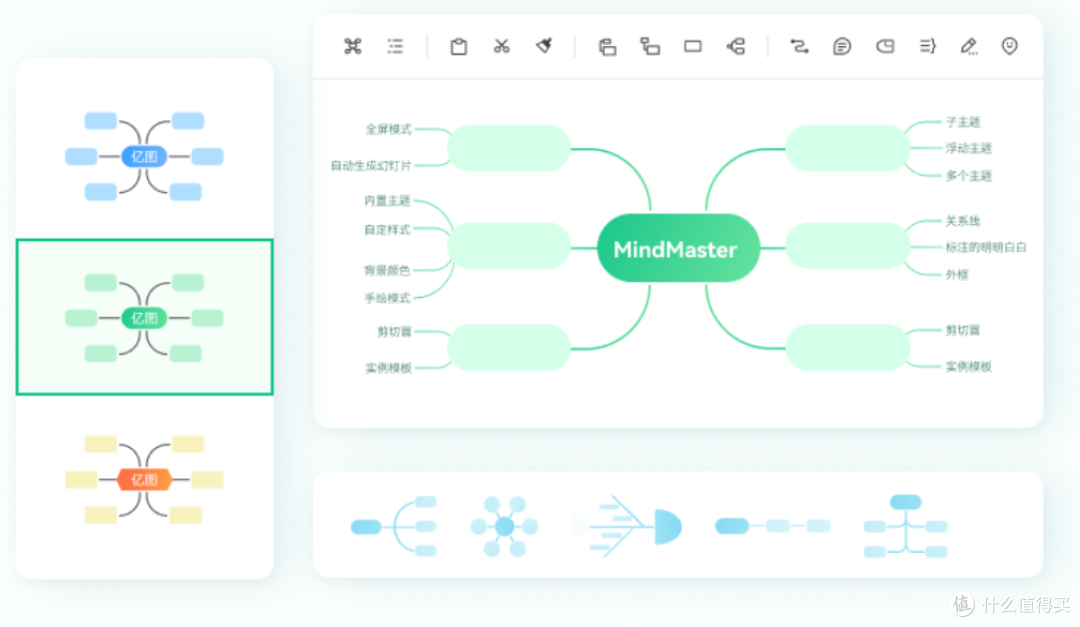The height and width of the screenshot is (627, 1080).
Task: Select the radial bubble layout option
Action: (x=504, y=526)
